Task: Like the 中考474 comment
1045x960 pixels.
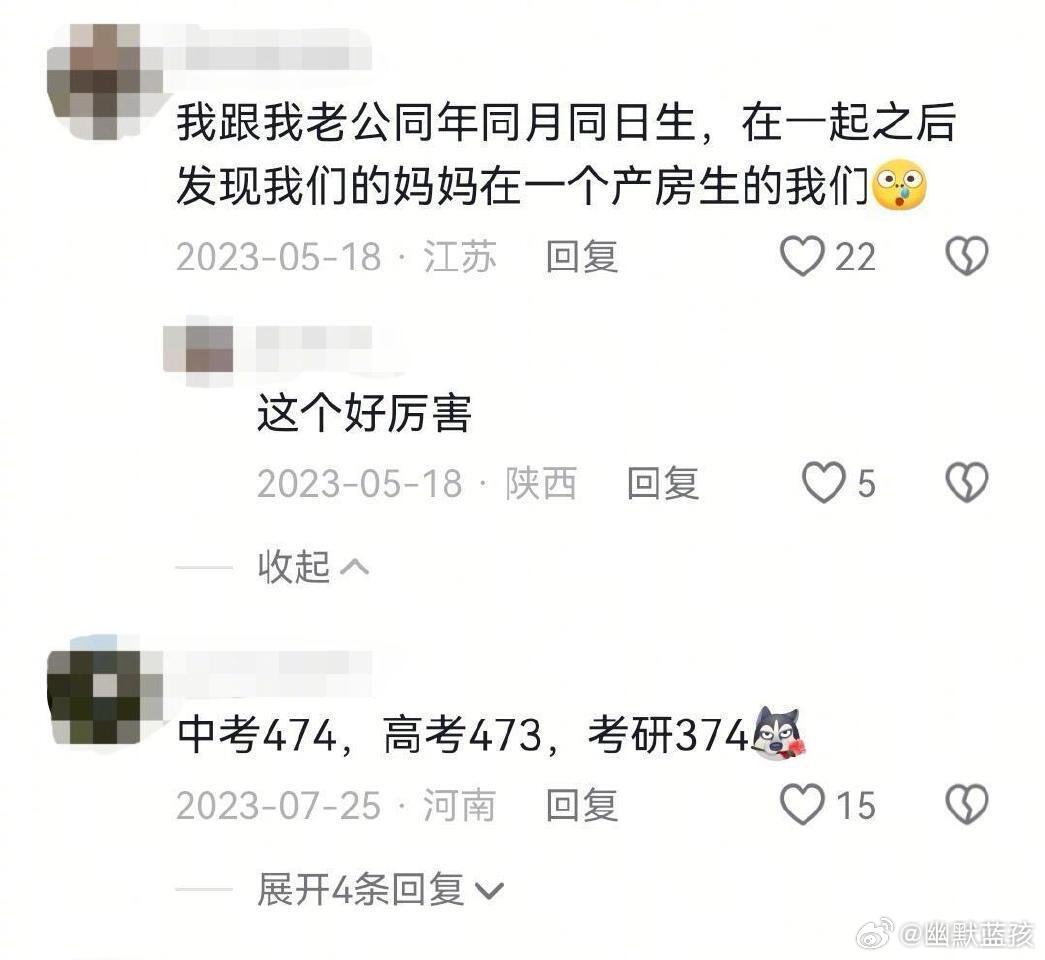Action: [802, 805]
